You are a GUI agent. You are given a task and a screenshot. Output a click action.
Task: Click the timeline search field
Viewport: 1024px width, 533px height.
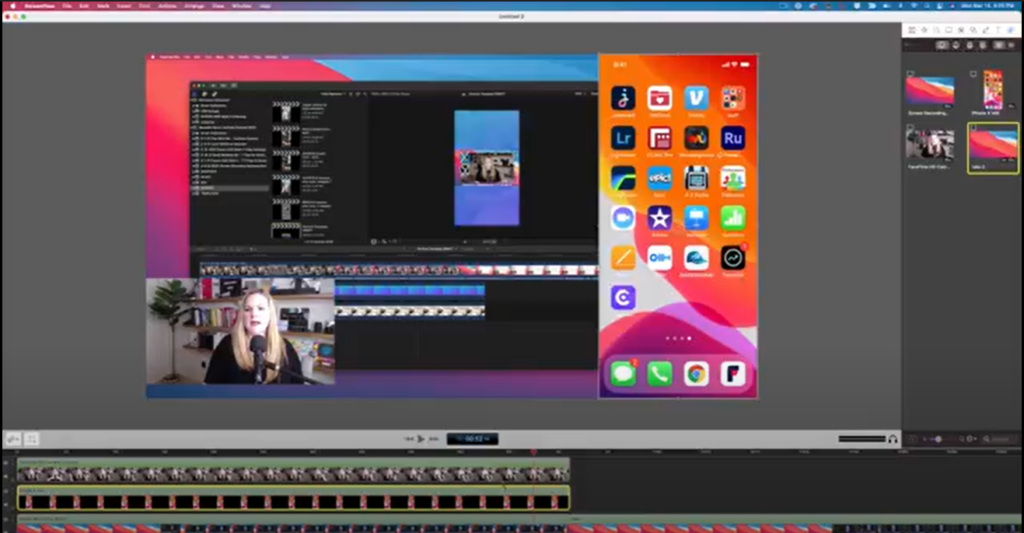(x=999, y=439)
